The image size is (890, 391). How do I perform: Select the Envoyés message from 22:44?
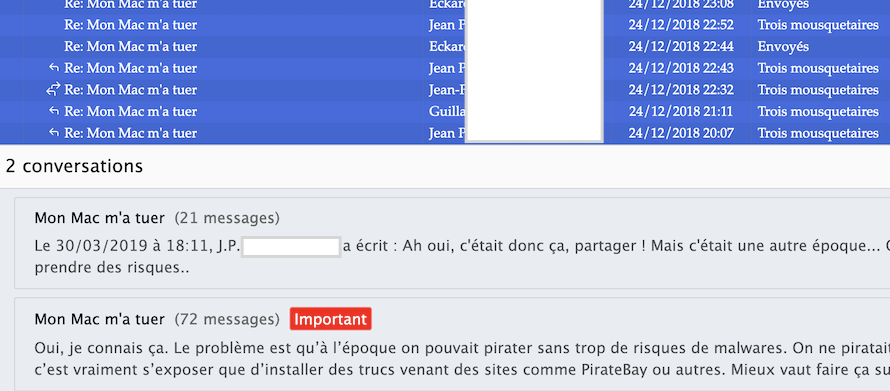point(445,47)
